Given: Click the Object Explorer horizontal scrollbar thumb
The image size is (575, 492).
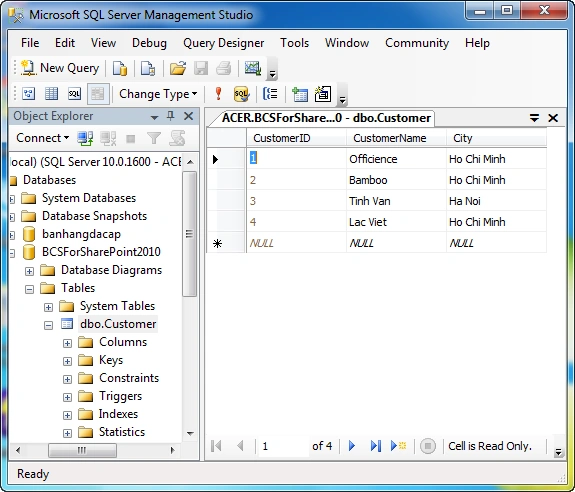Looking at the screenshot, I should click(x=83, y=450).
